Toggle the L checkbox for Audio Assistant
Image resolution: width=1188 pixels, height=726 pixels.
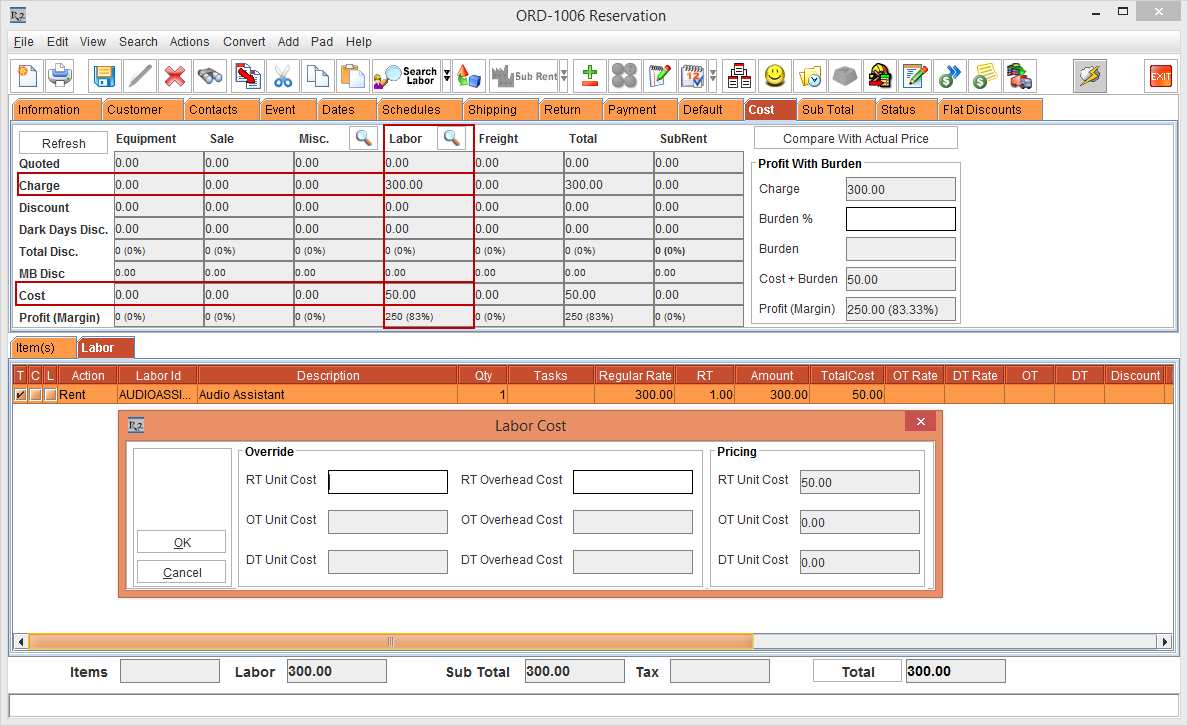(50, 395)
